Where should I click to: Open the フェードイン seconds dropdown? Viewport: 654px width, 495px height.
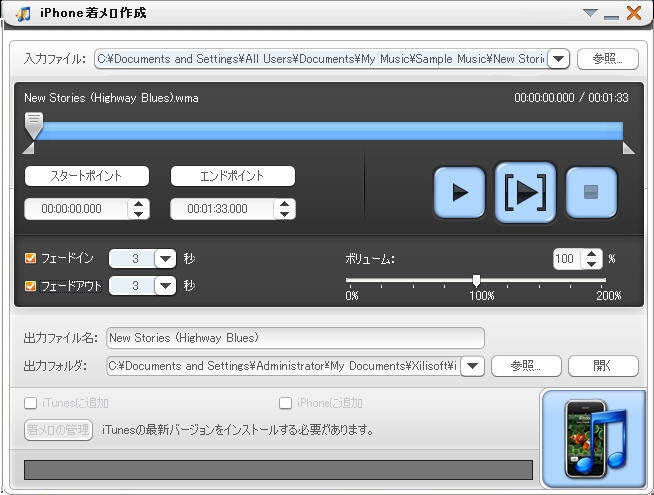click(165, 259)
